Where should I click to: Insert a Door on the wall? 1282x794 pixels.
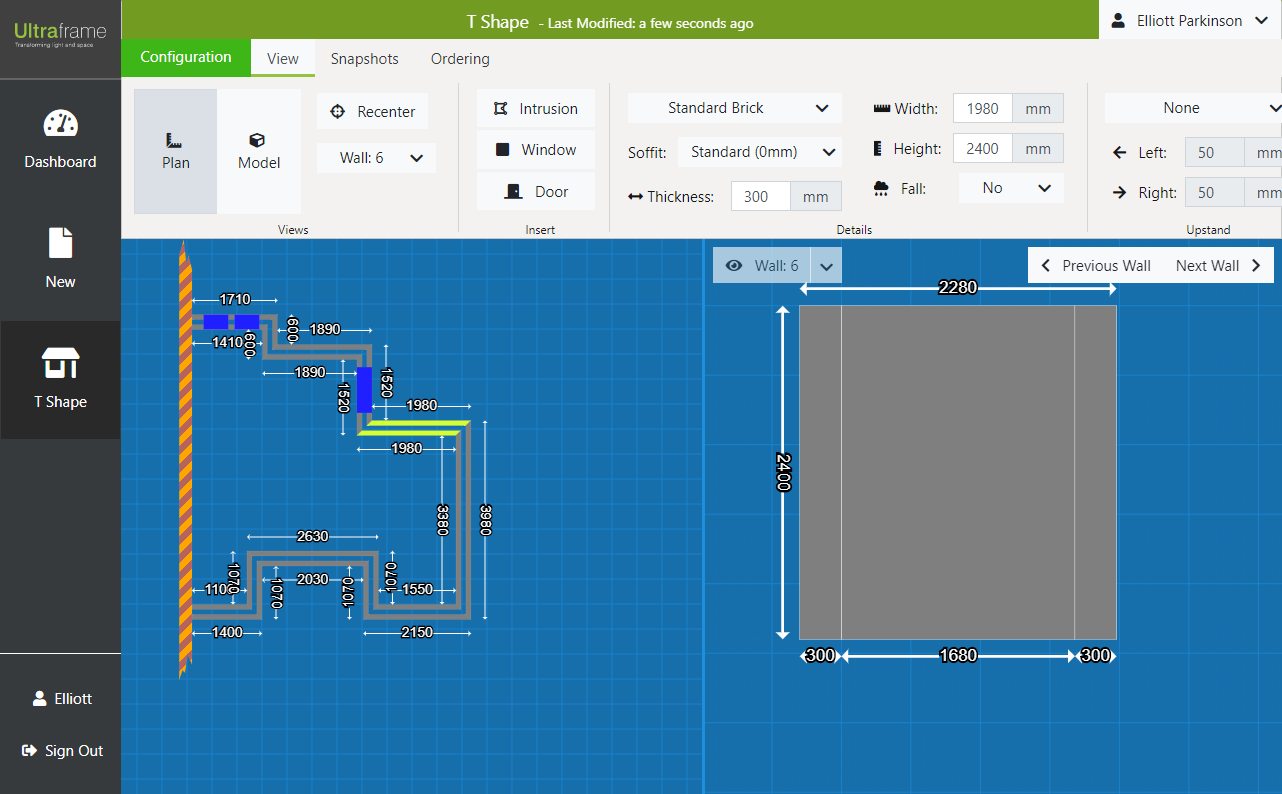536,192
